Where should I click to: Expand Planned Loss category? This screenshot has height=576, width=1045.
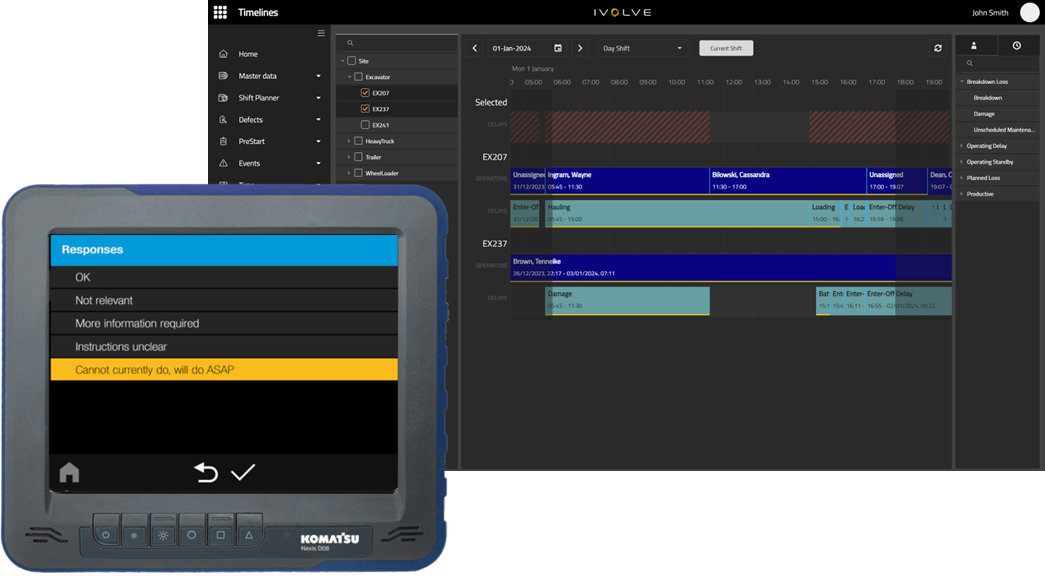click(962, 178)
